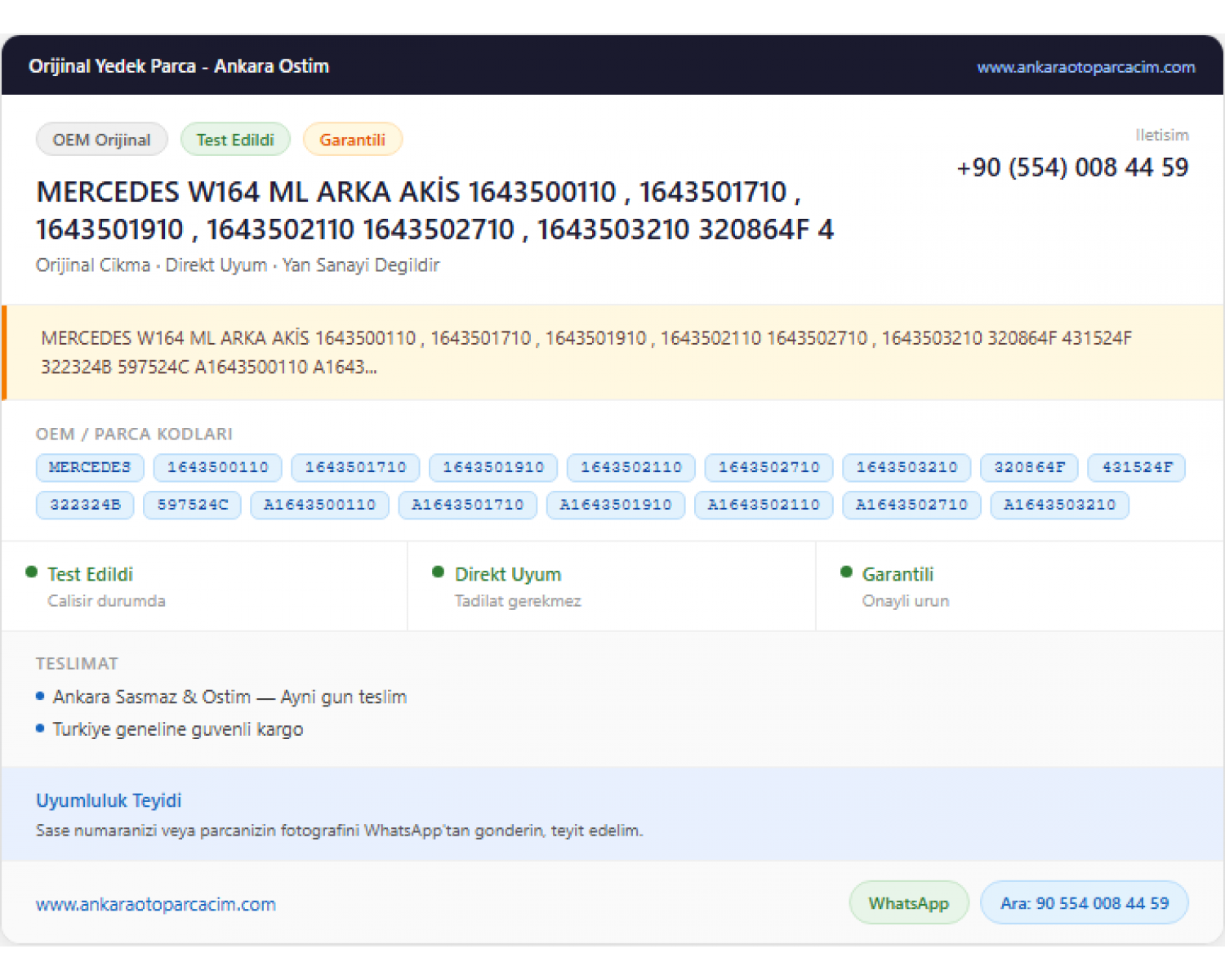Image resolution: width=1225 pixels, height=980 pixels.
Task: Open the header link www.ankaraotoparcacim.com
Action: [1085, 67]
